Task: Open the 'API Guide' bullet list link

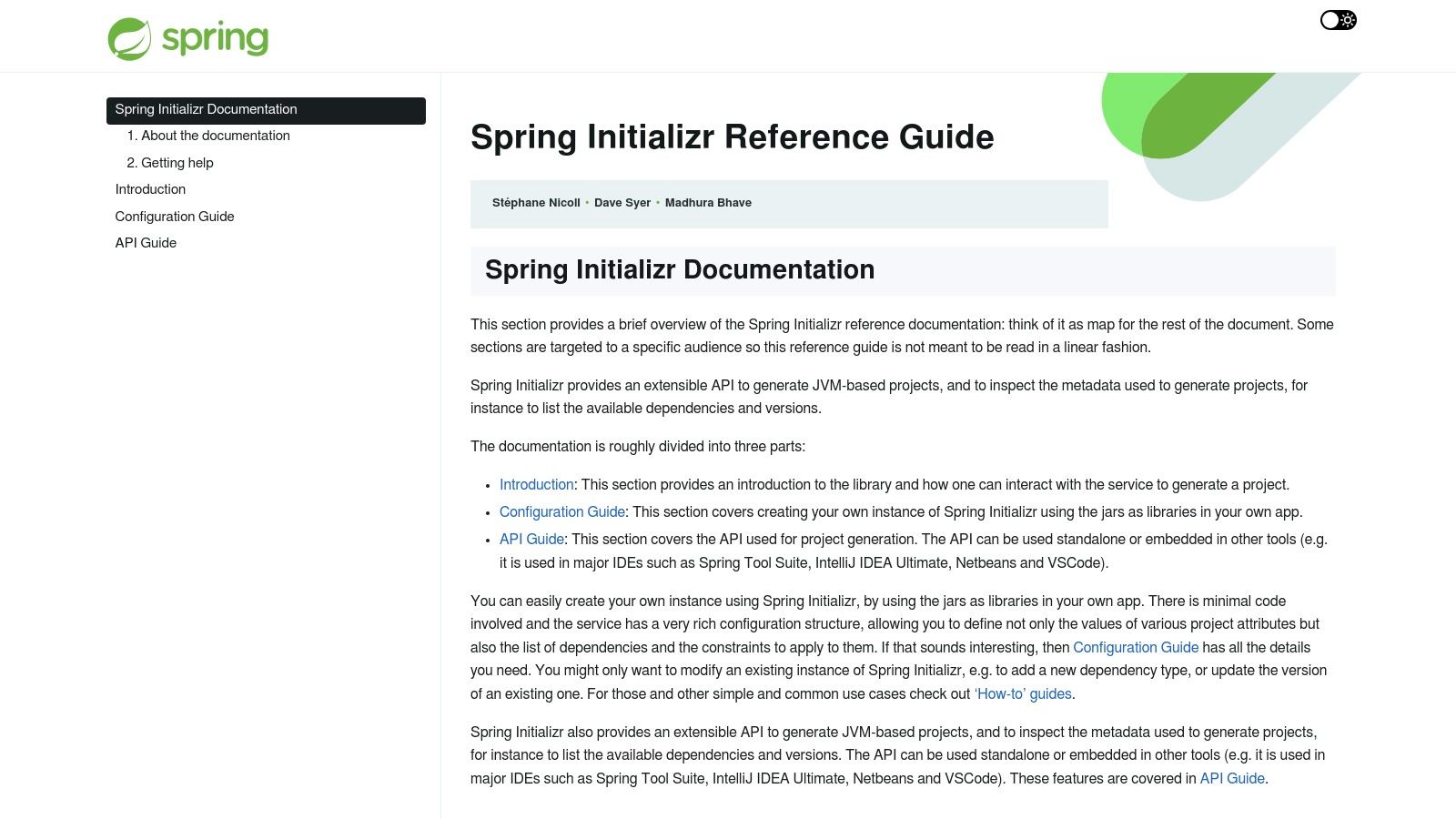Action: (x=531, y=539)
